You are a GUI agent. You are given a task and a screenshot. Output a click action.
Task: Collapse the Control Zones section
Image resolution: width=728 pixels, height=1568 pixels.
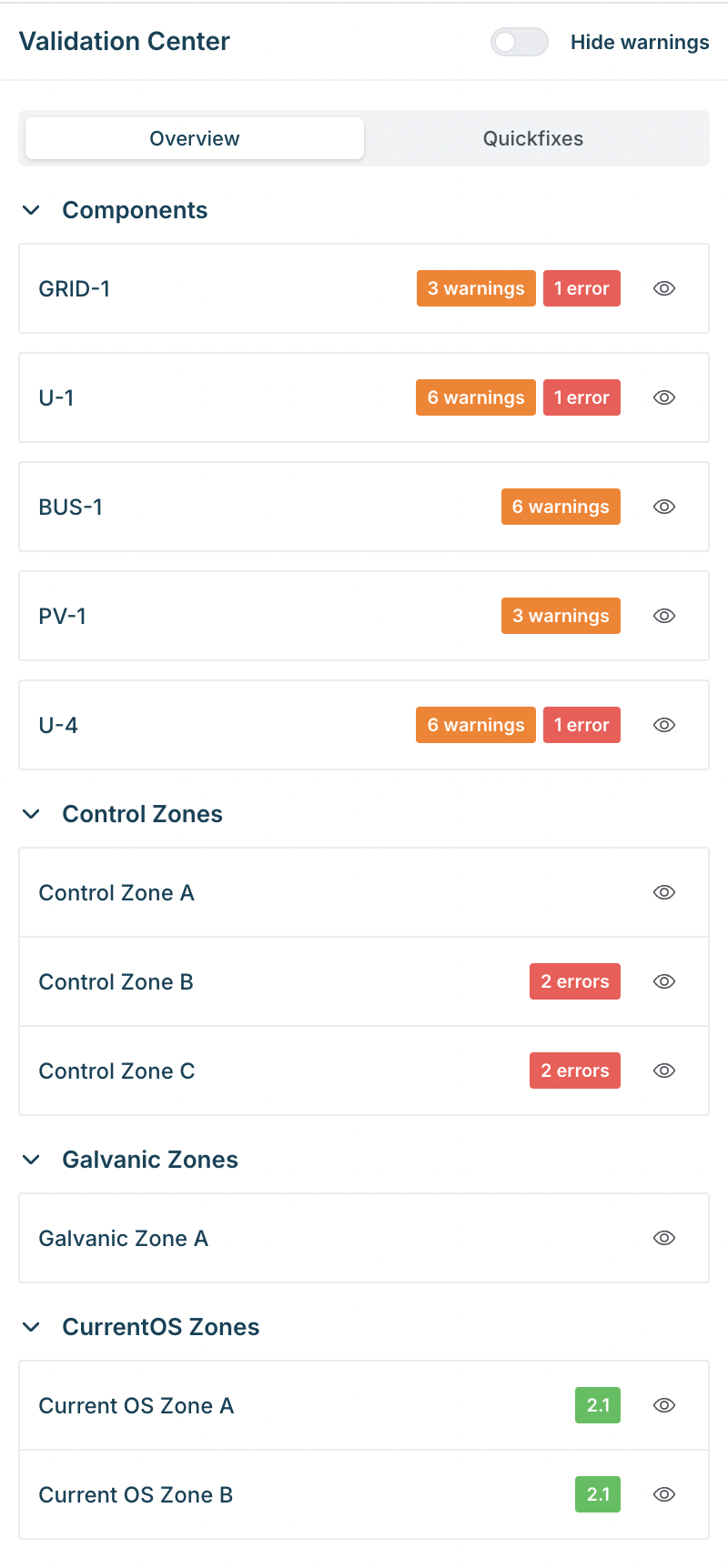coord(31,814)
